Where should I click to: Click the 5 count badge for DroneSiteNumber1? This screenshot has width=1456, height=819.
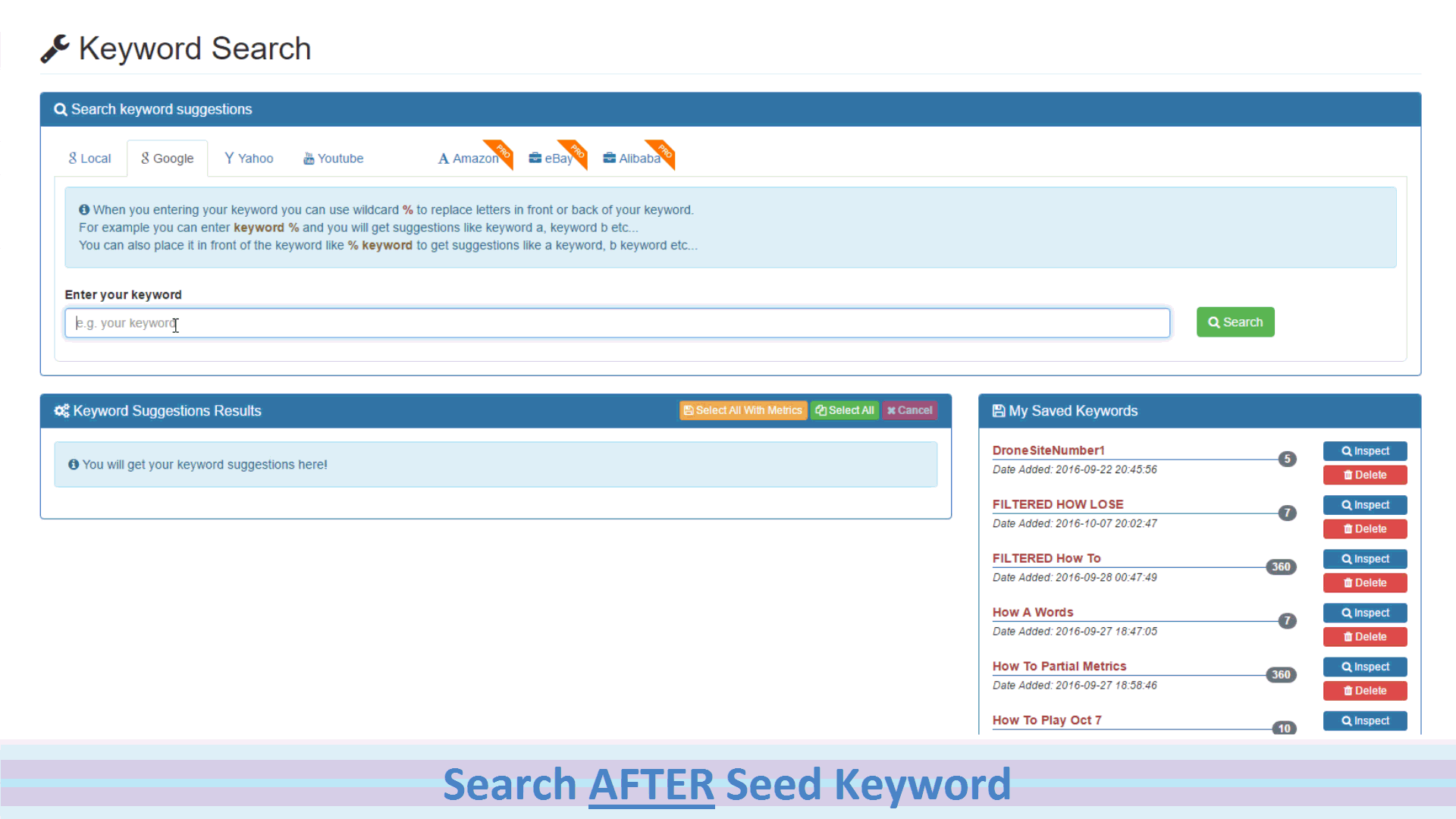[1287, 459]
